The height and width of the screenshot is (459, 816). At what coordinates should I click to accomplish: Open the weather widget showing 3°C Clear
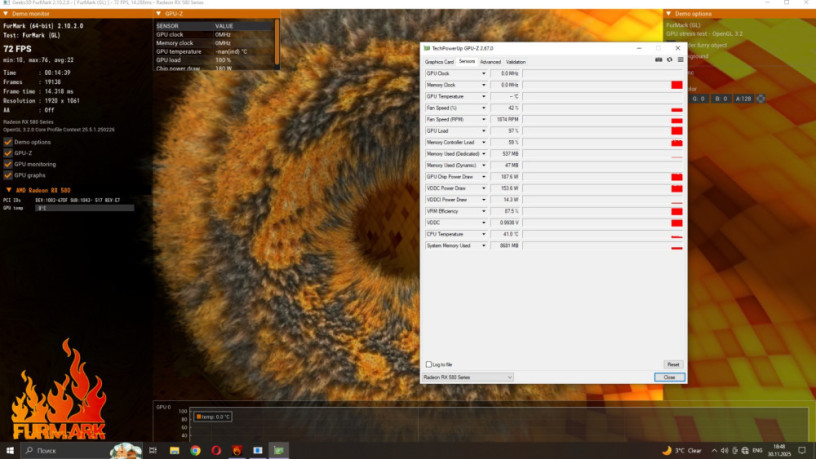(x=682, y=450)
